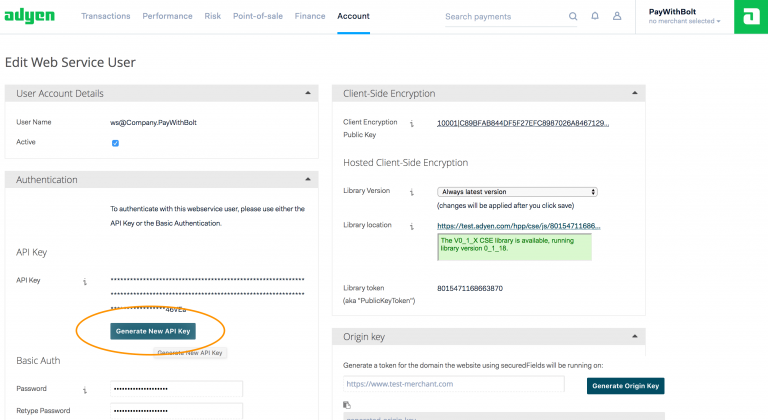Select the Account tab
This screenshot has height=420, width=768.
[x=353, y=16]
